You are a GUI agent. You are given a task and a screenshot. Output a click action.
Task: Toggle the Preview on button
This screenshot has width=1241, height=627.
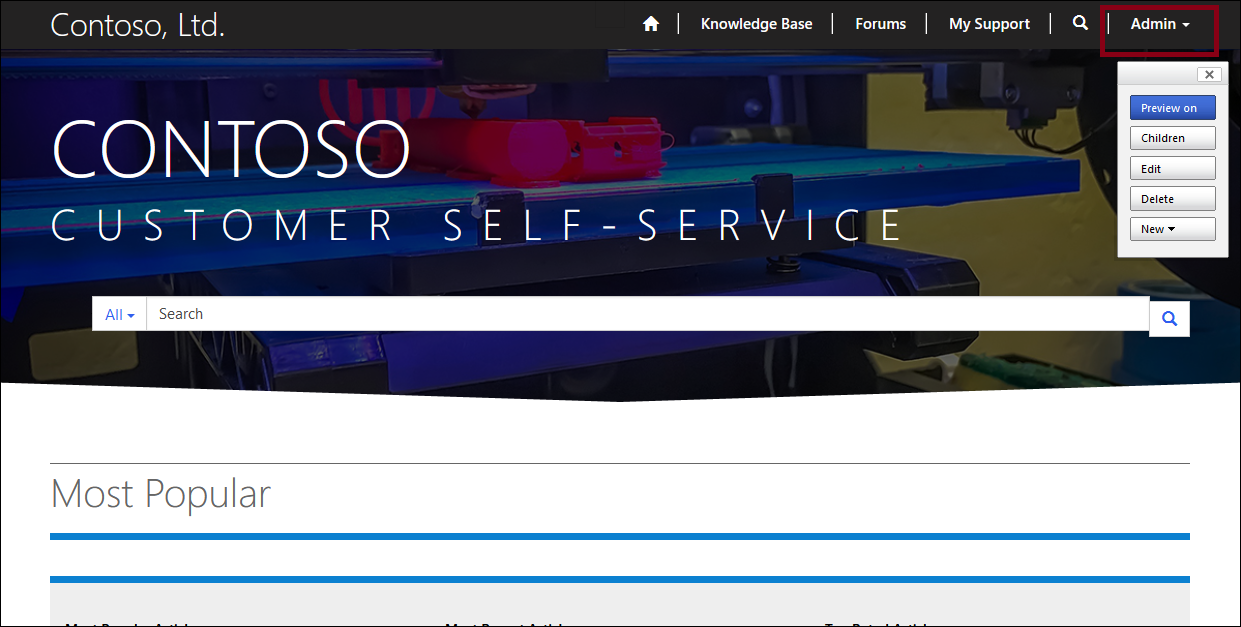[1172, 108]
